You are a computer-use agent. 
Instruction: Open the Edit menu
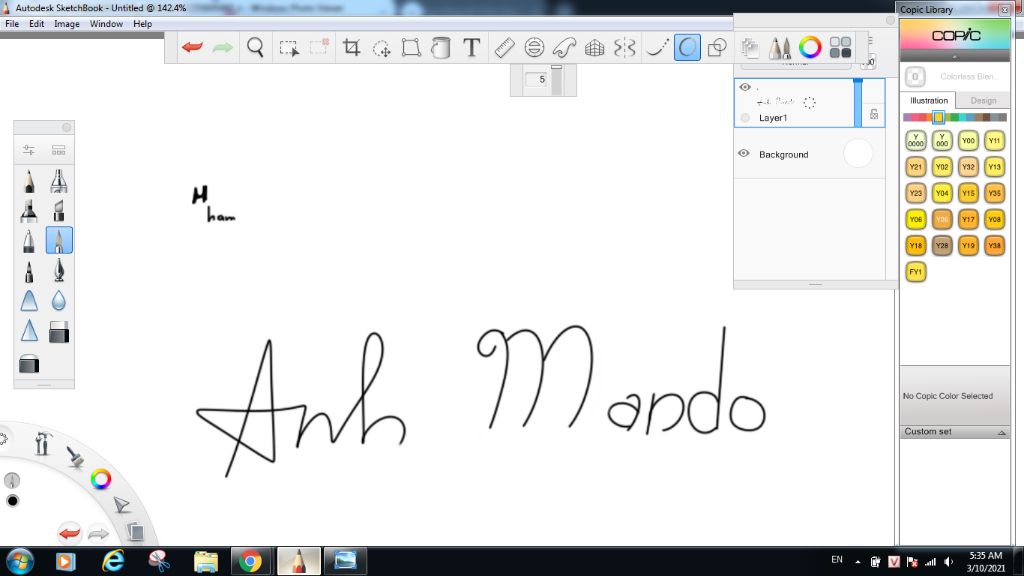(37, 24)
